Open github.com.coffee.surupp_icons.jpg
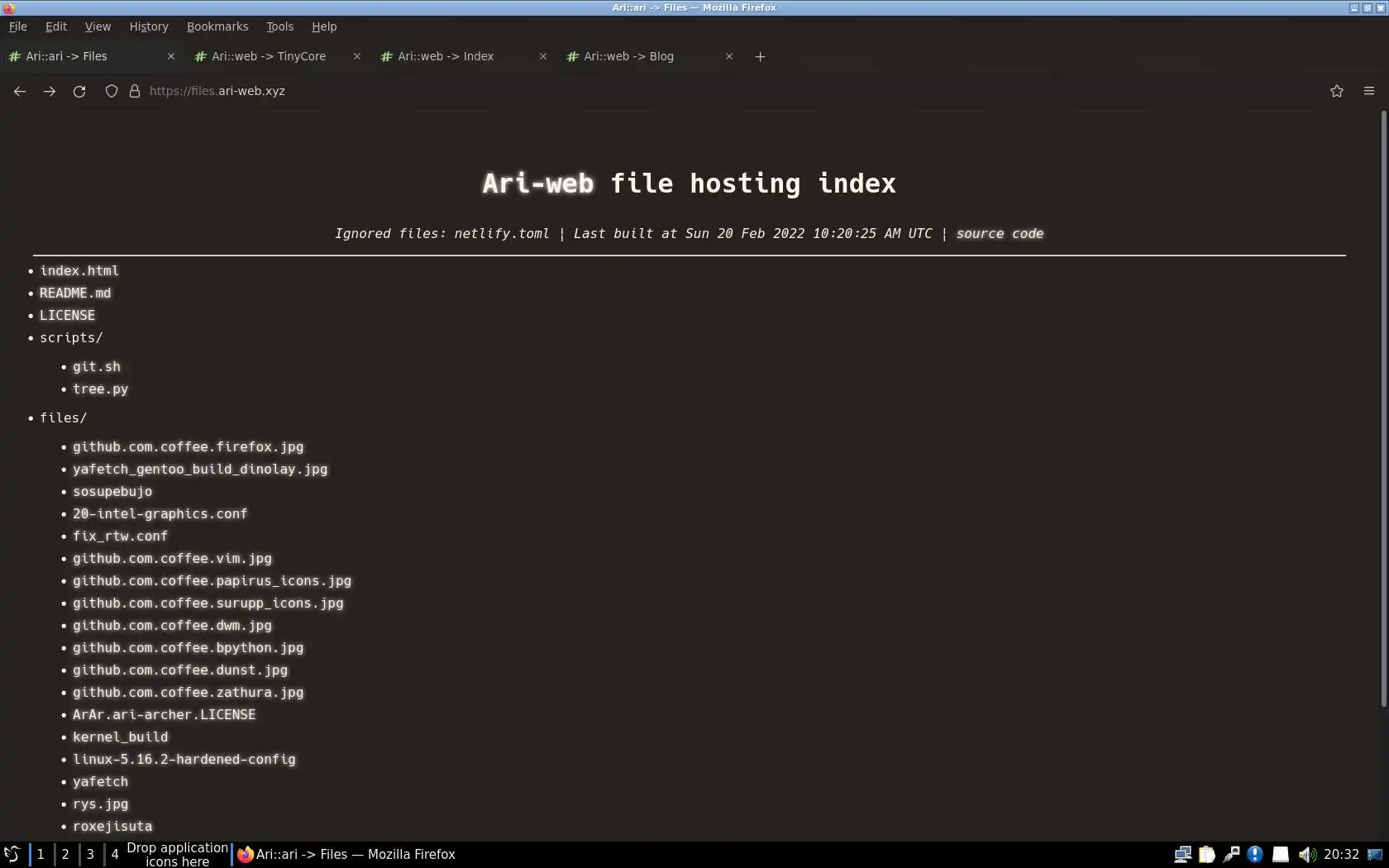The image size is (1389, 868). pyautogui.click(x=208, y=603)
